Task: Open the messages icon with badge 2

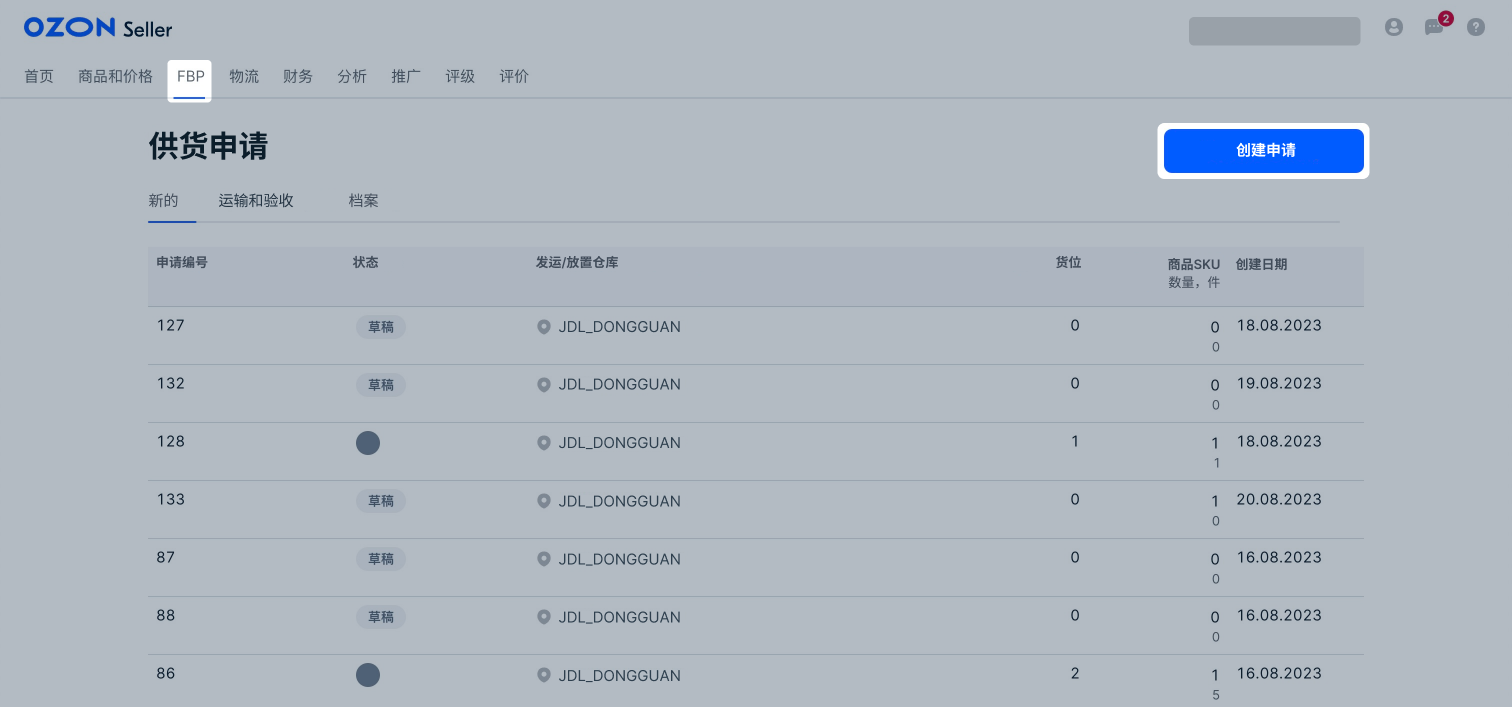Action: tap(1436, 27)
